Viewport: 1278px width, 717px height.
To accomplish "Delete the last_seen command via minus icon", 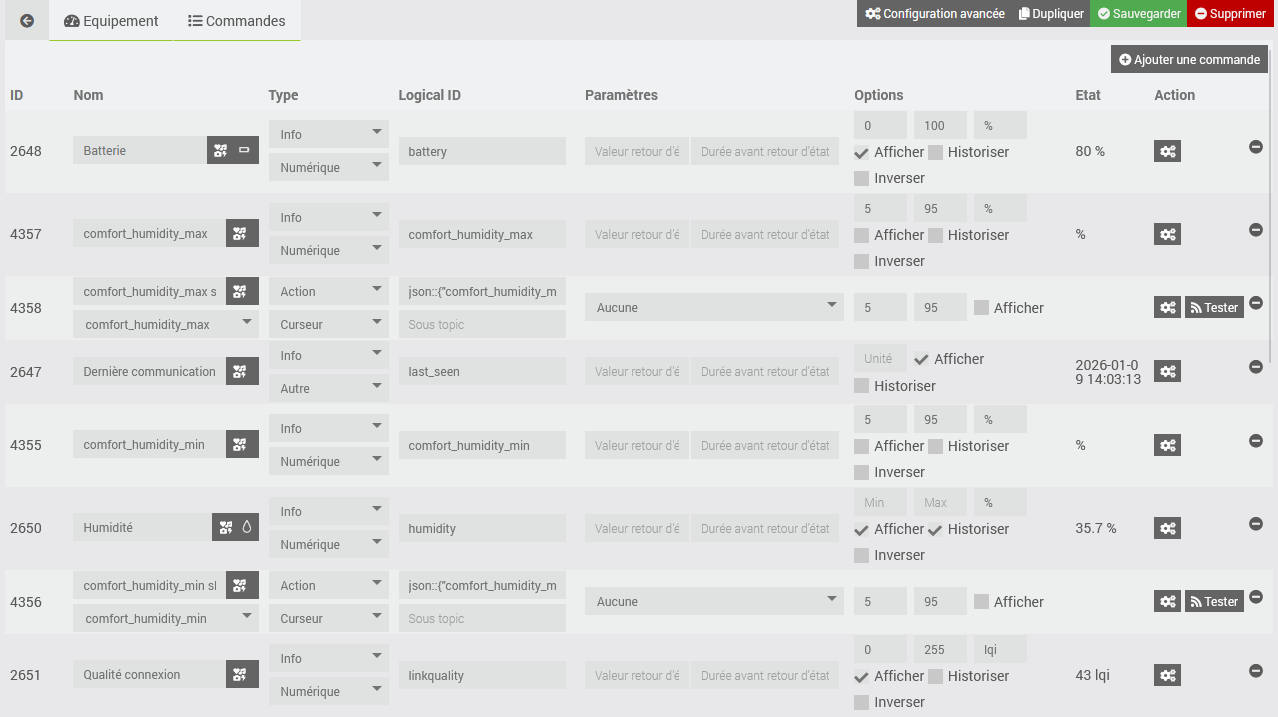I will tap(1256, 367).
